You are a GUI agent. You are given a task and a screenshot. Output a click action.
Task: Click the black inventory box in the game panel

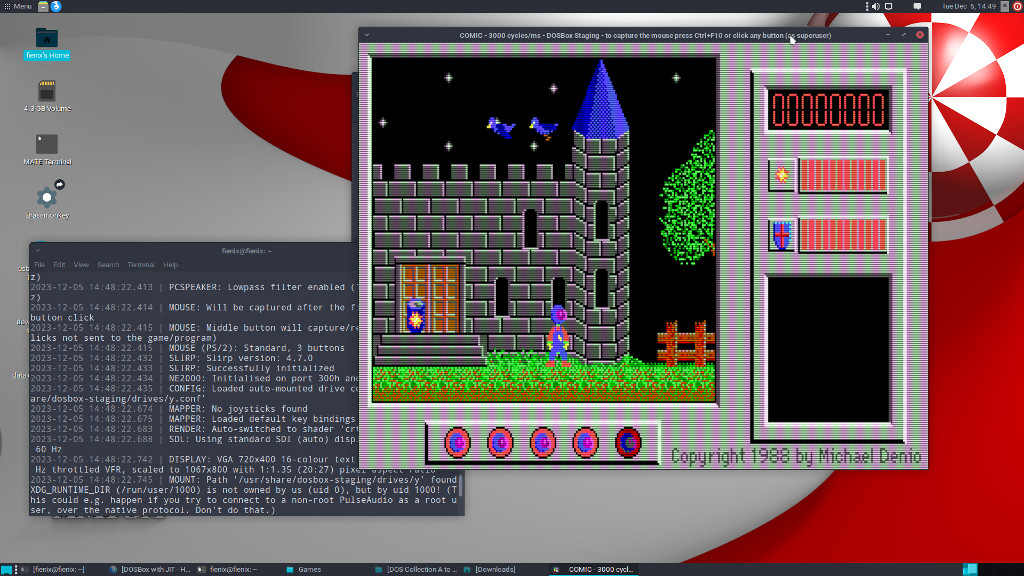[828, 349]
